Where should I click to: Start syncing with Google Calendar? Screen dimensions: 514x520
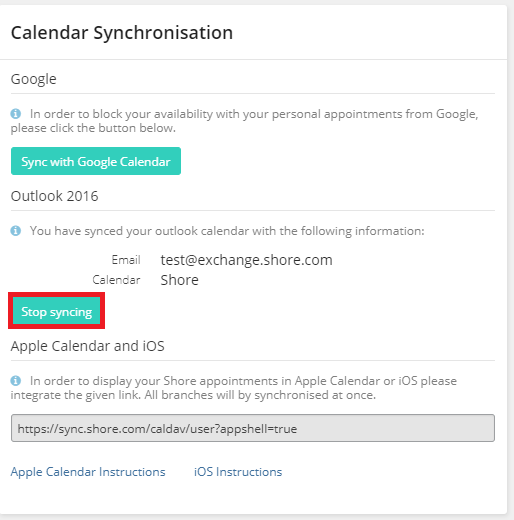coord(96,161)
